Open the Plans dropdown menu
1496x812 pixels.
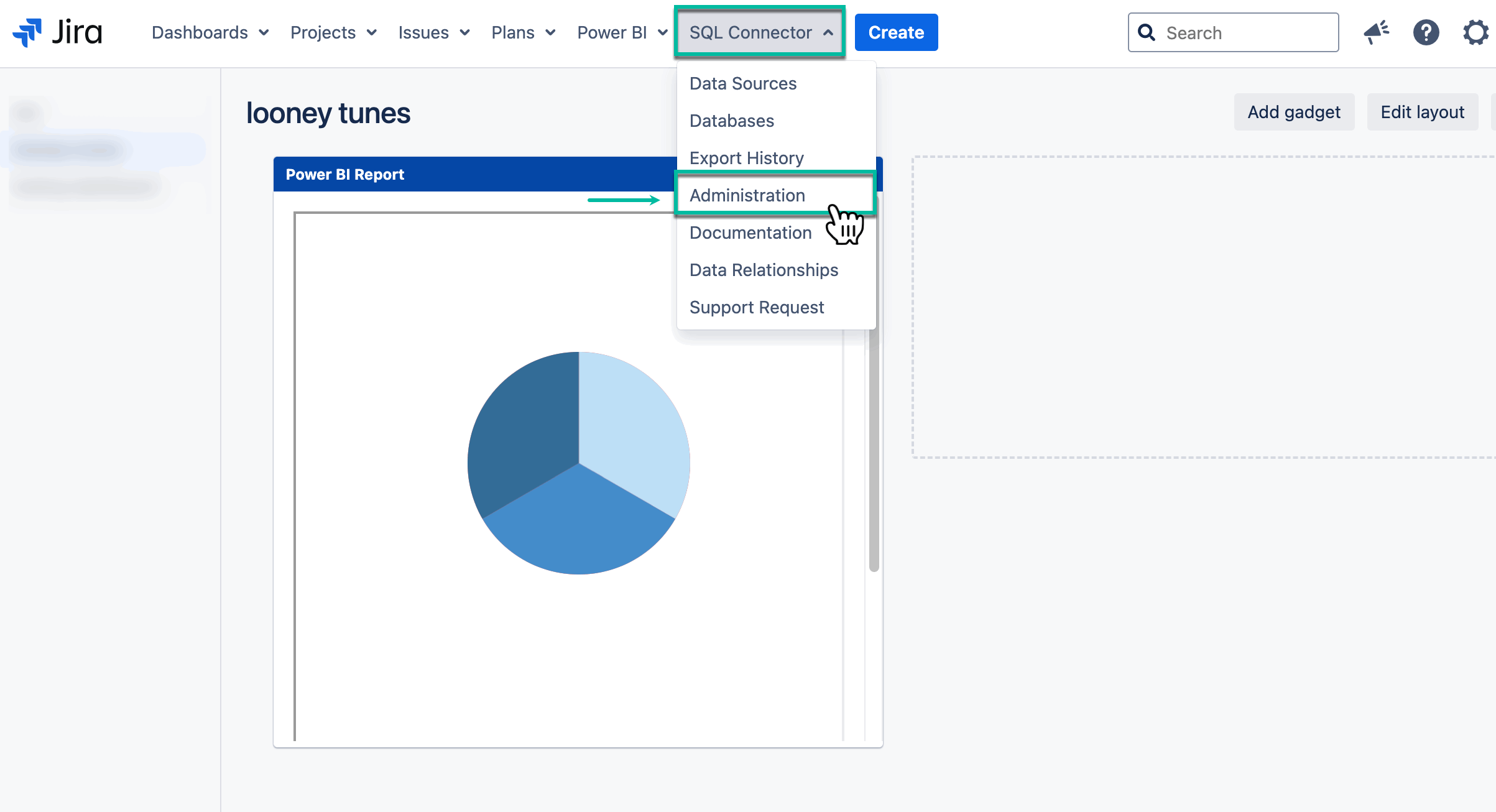(x=523, y=32)
